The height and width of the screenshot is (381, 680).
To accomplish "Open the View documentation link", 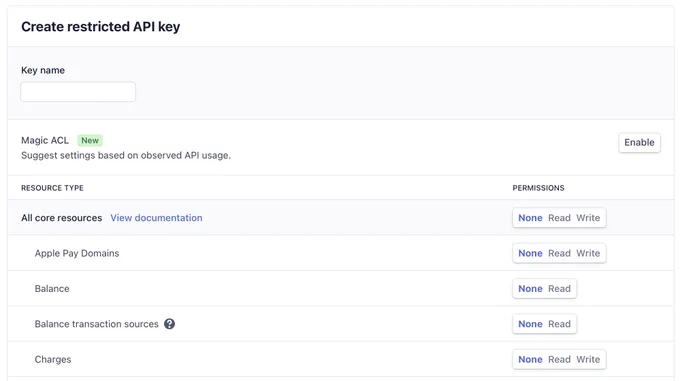I will (156, 218).
